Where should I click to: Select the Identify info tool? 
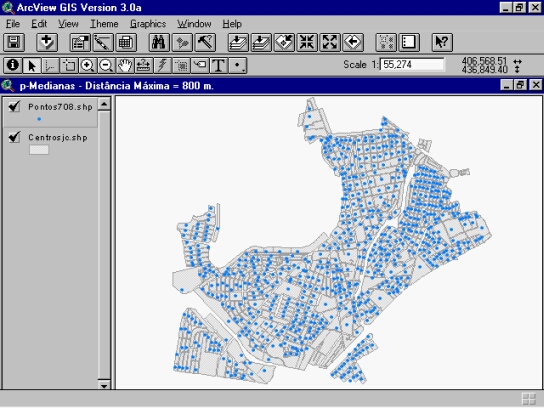(x=13, y=65)
